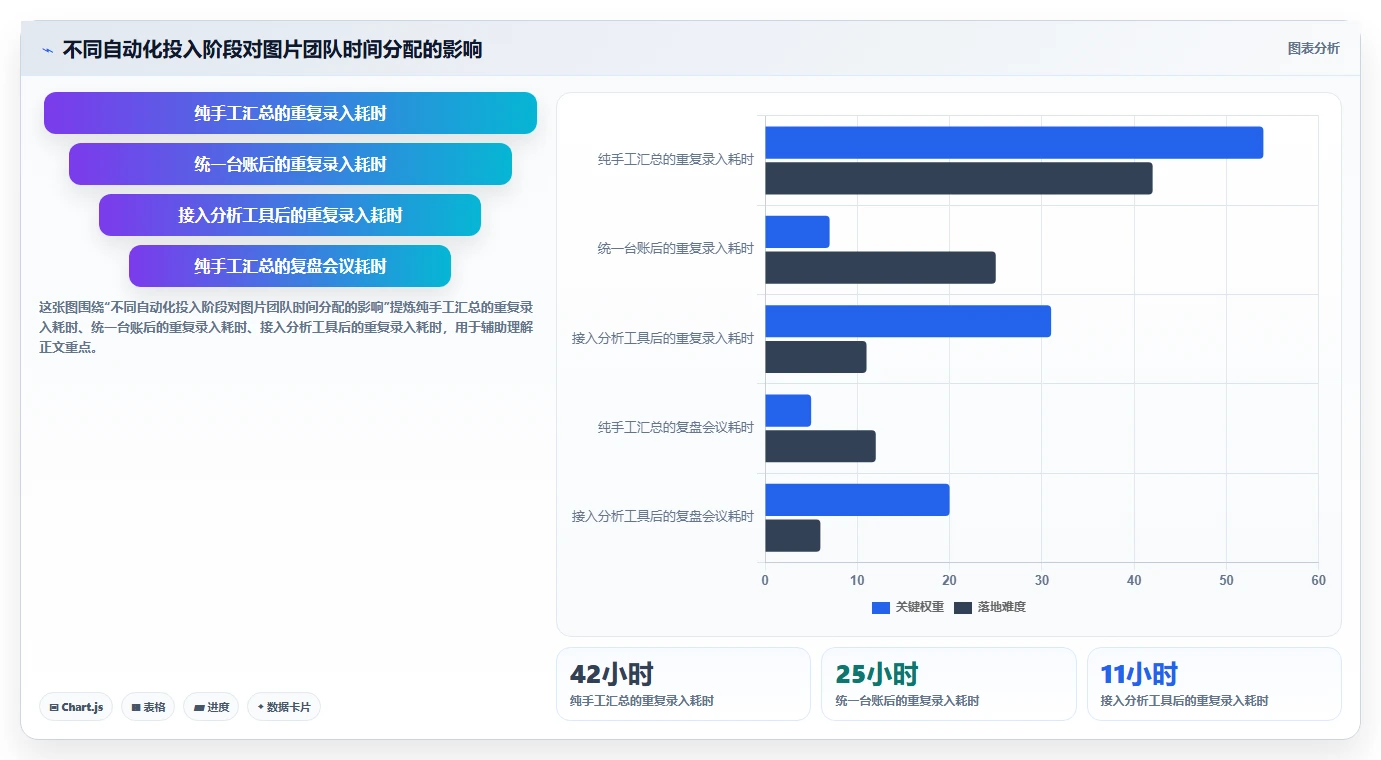1381x760 pixels.
Task: Click the x-axis tick value 20
Action: click(x=949, y=580)
